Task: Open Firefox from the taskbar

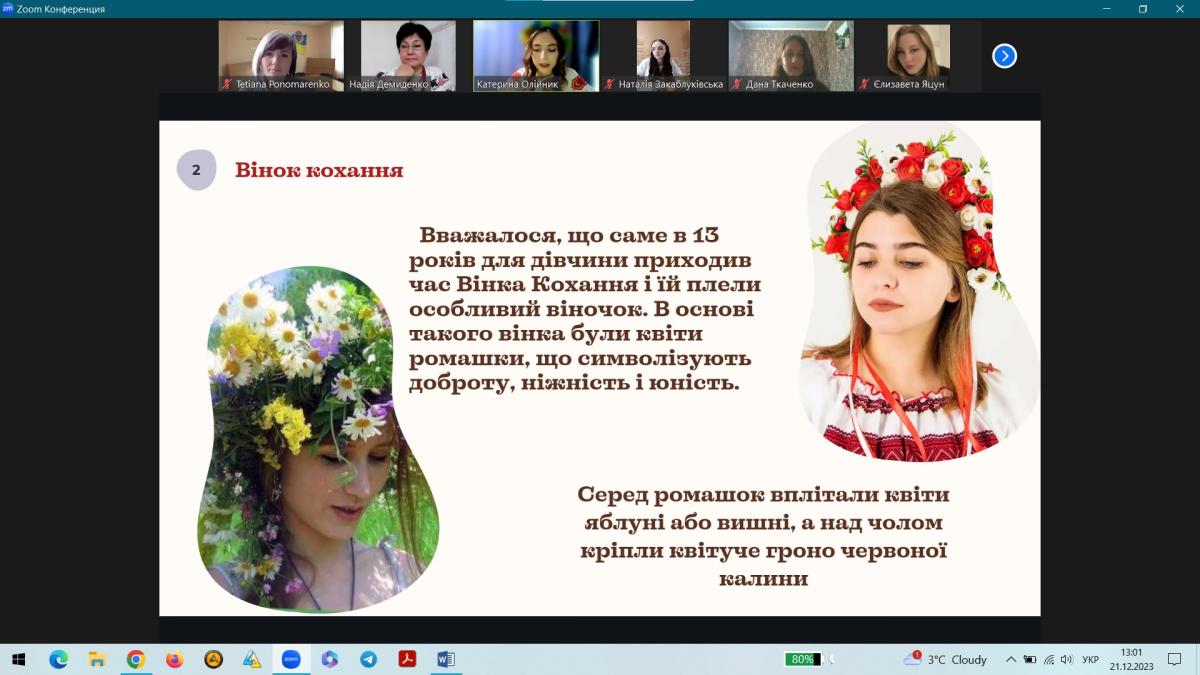Action: (175, 659)
